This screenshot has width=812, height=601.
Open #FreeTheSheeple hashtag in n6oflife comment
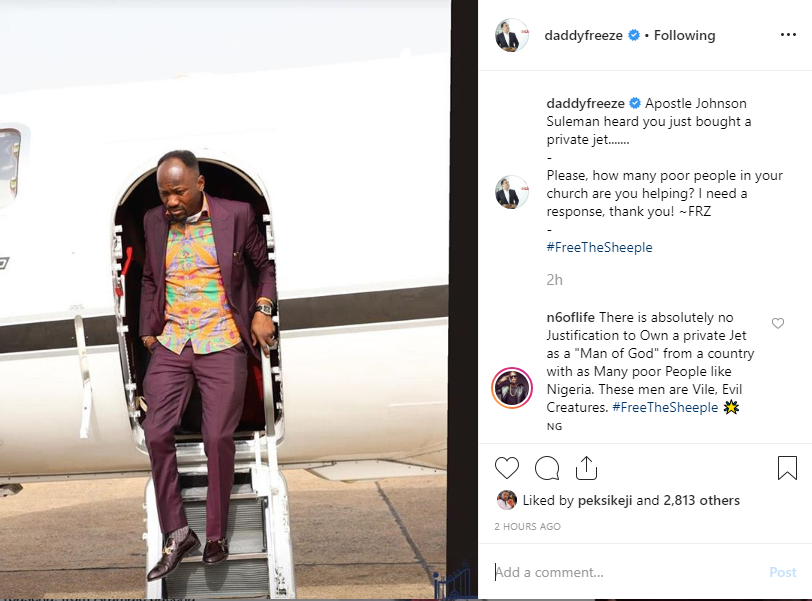(x=665, y=407)
